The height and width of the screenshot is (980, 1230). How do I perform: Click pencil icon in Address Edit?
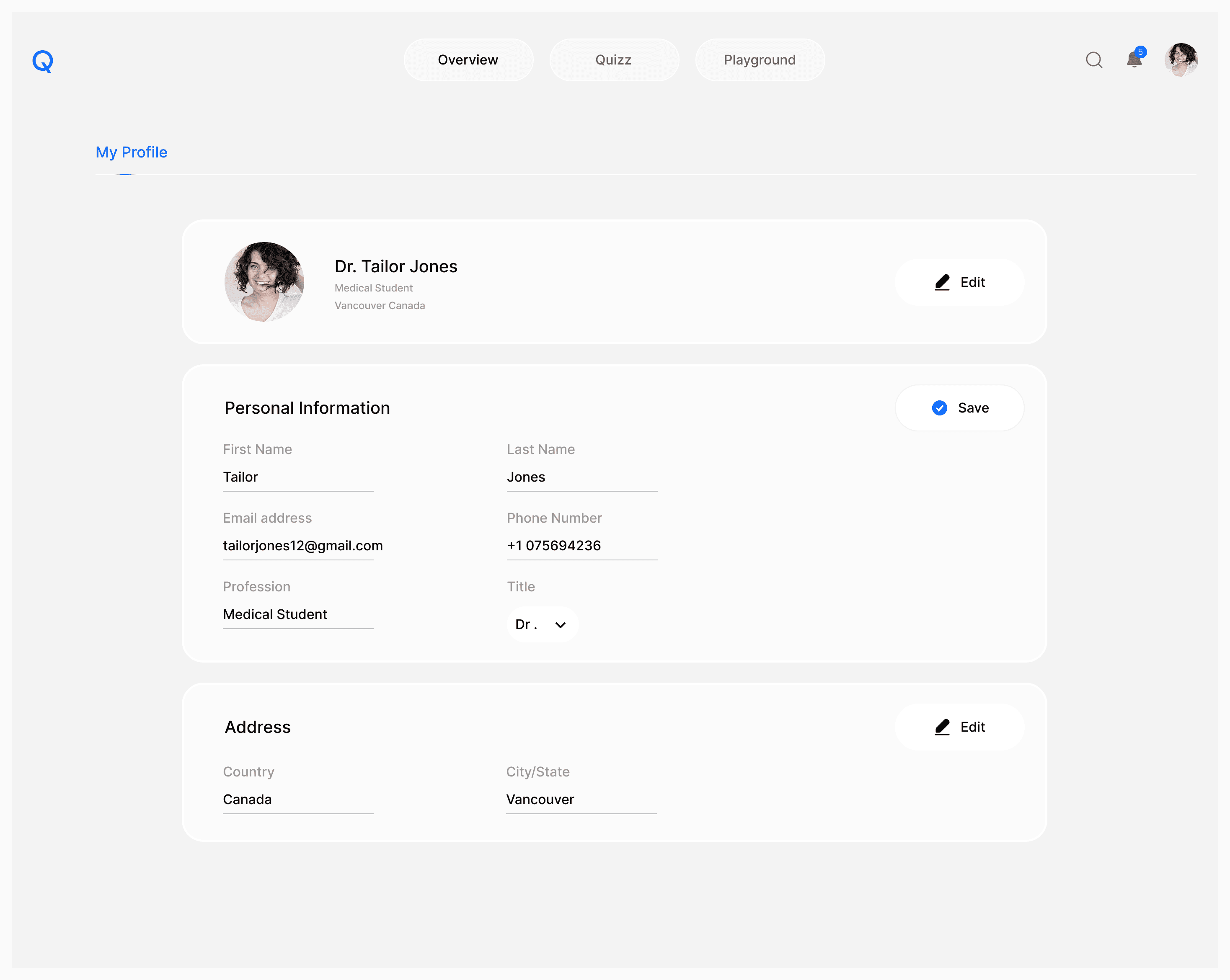(x=942, y=727)
